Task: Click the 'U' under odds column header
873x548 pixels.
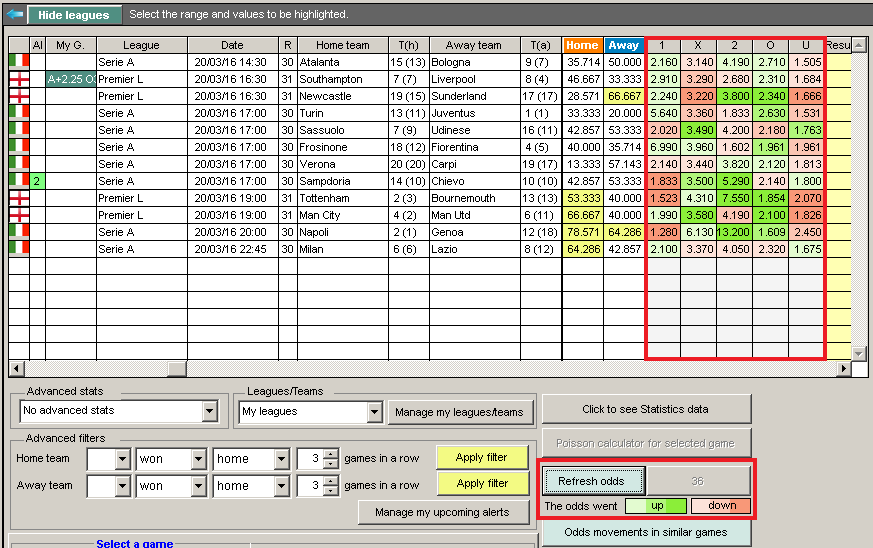Action: point(806,45)
